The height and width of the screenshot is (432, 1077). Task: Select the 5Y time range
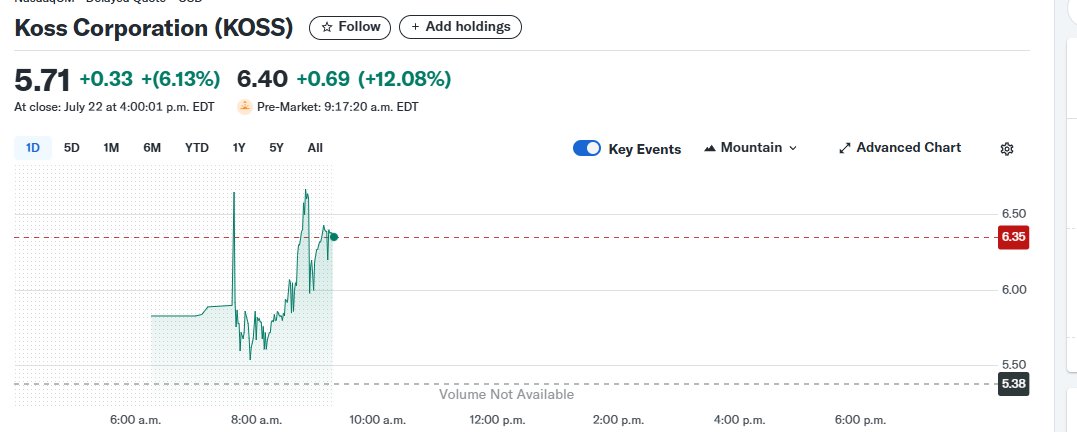[276, 148]
